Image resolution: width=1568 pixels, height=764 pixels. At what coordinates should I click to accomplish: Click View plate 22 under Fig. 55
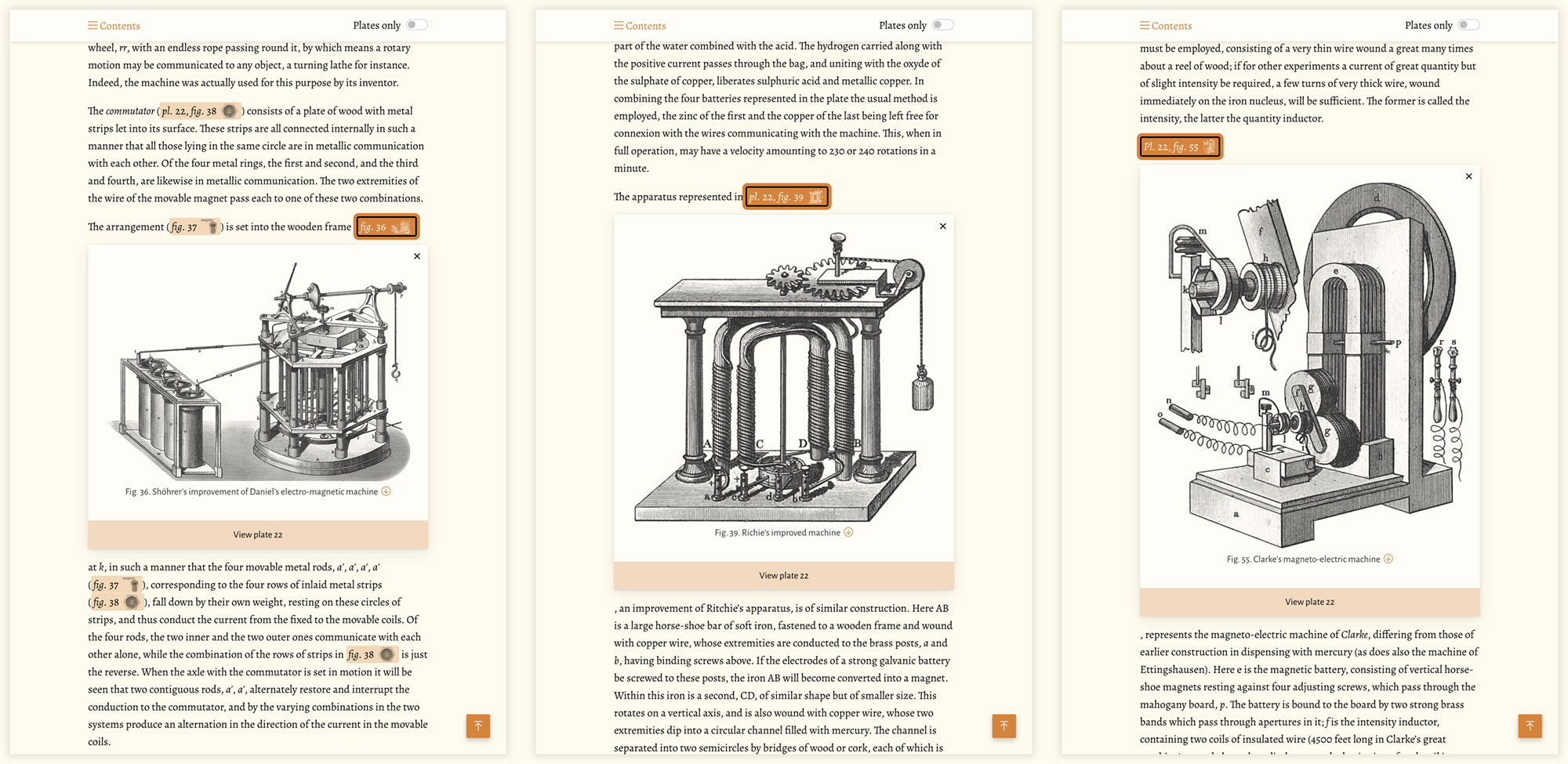pos(1309,602)
